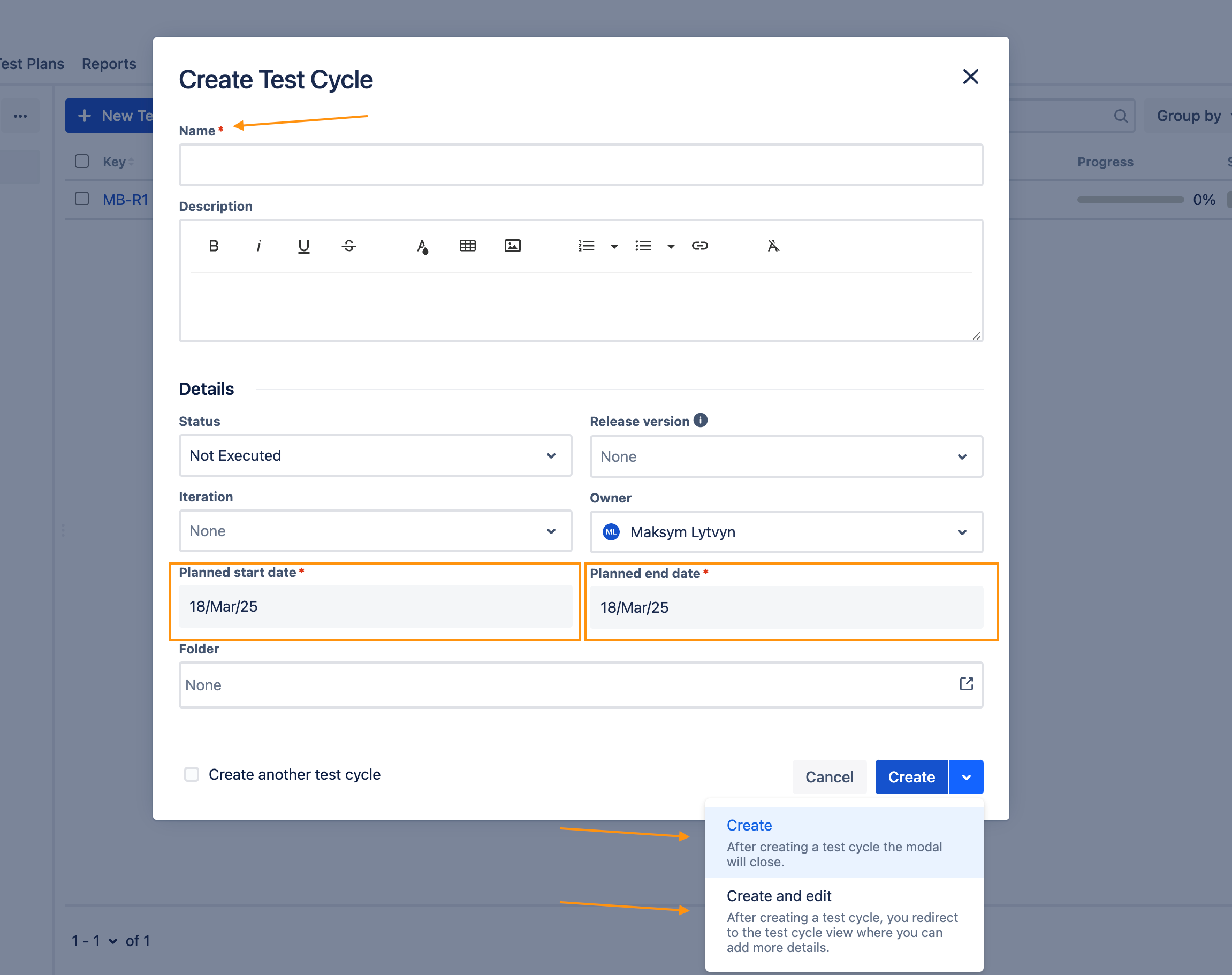1232x975 pixels.
Task: Apply italic formatting in the toolbar
Action: pyautogui.click(x=258, y=246)
